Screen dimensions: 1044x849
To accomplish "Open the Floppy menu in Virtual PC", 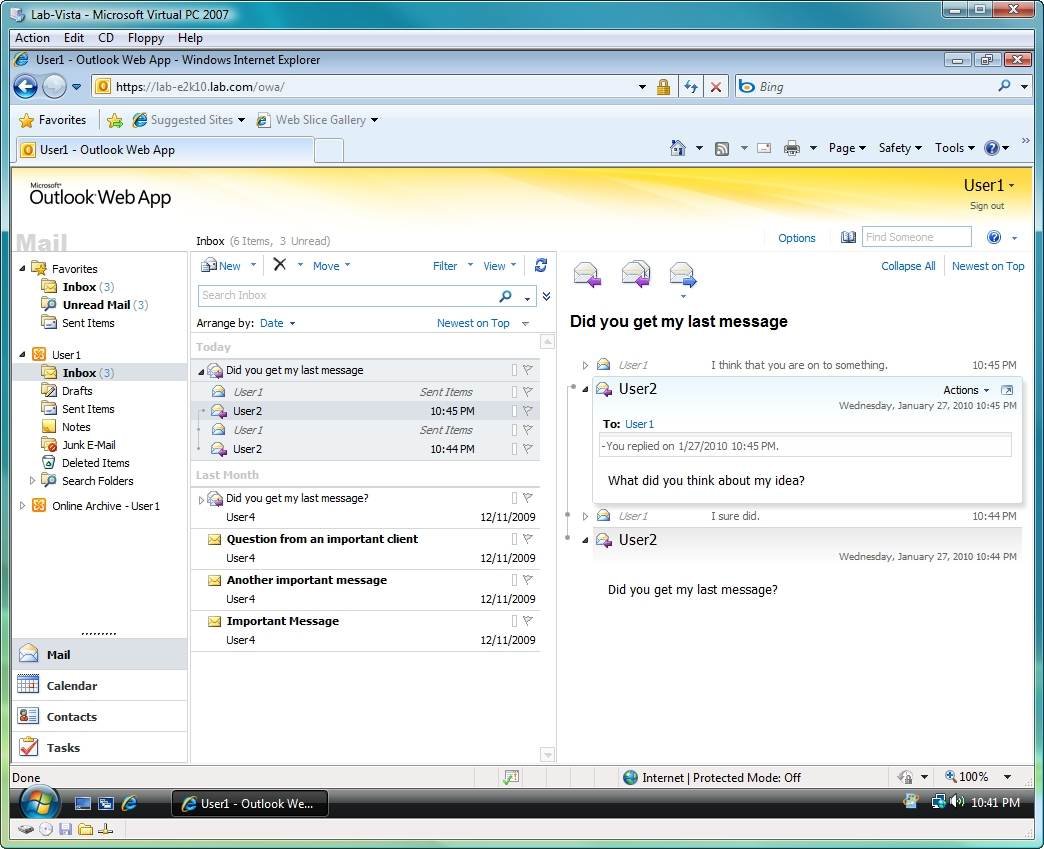I will pyautogui.click(x=146, y=38).
